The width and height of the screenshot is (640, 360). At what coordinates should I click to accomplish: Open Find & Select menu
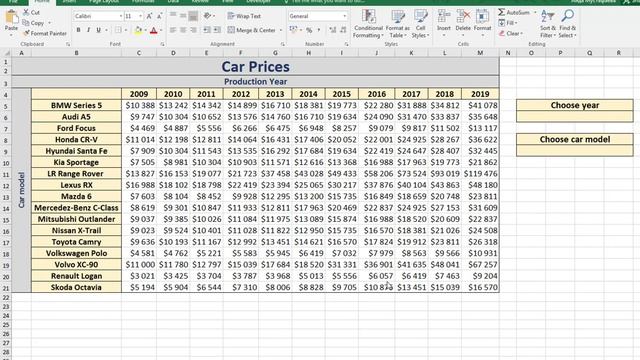pyautogui.click(x=567, y=24)
